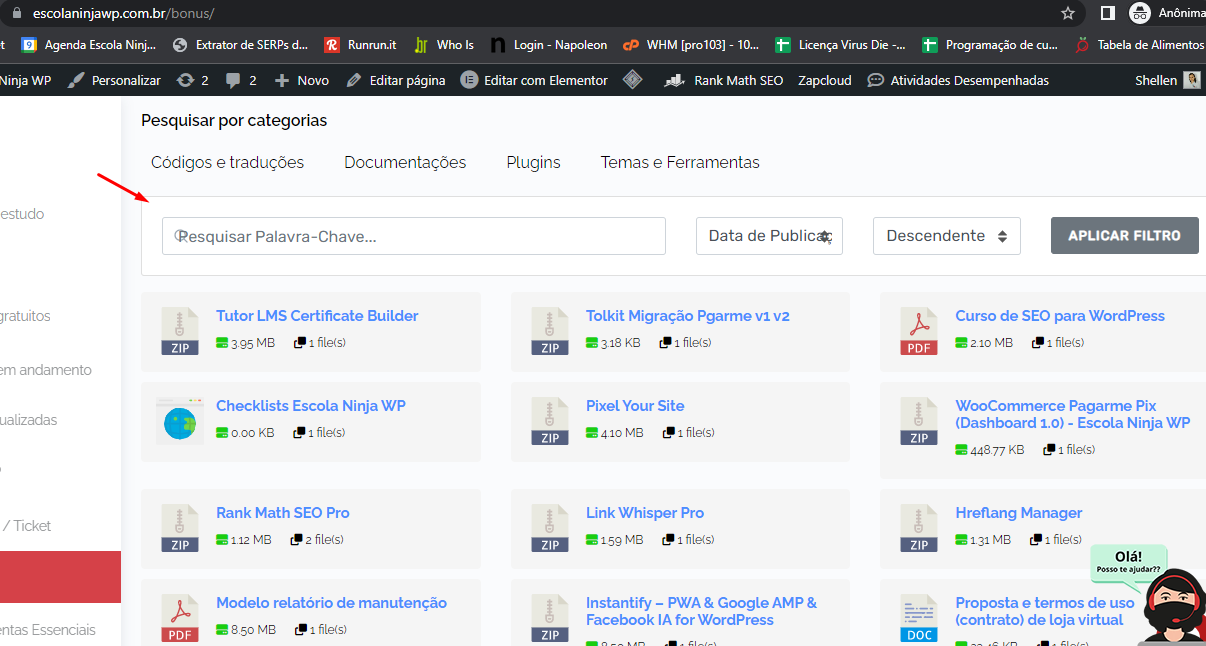Open Proposta e termos de uso (contrato)
Screen dimensions: 1206x646
point(1045,611)
